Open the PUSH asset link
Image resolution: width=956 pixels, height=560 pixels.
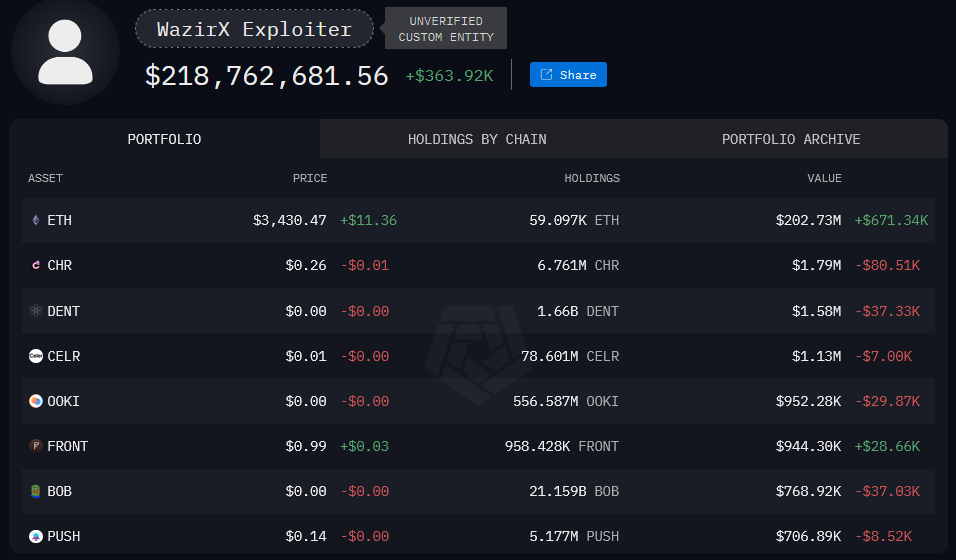[x=63, y=536]
